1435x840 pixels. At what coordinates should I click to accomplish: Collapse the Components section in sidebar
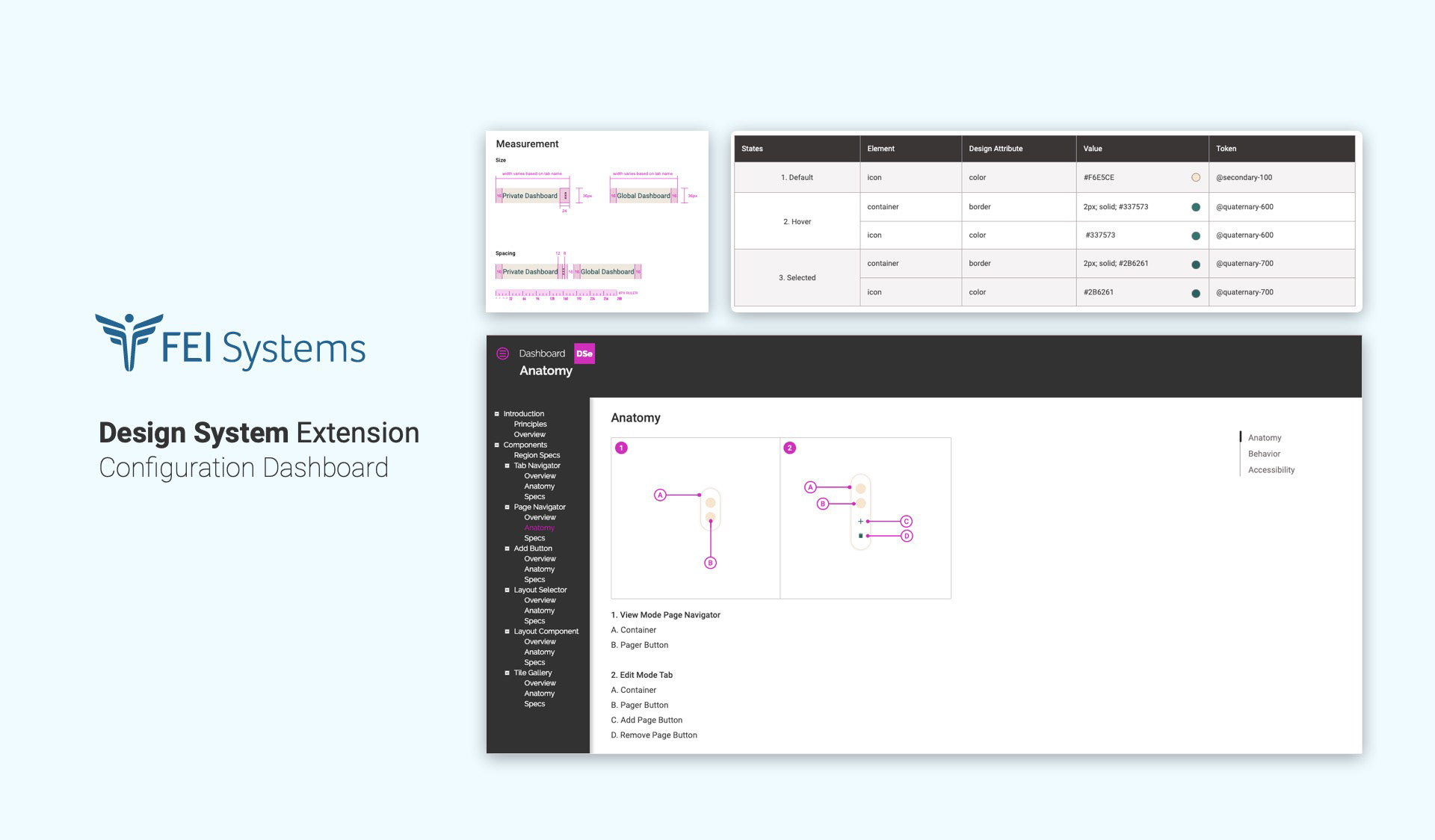(497, 445)
